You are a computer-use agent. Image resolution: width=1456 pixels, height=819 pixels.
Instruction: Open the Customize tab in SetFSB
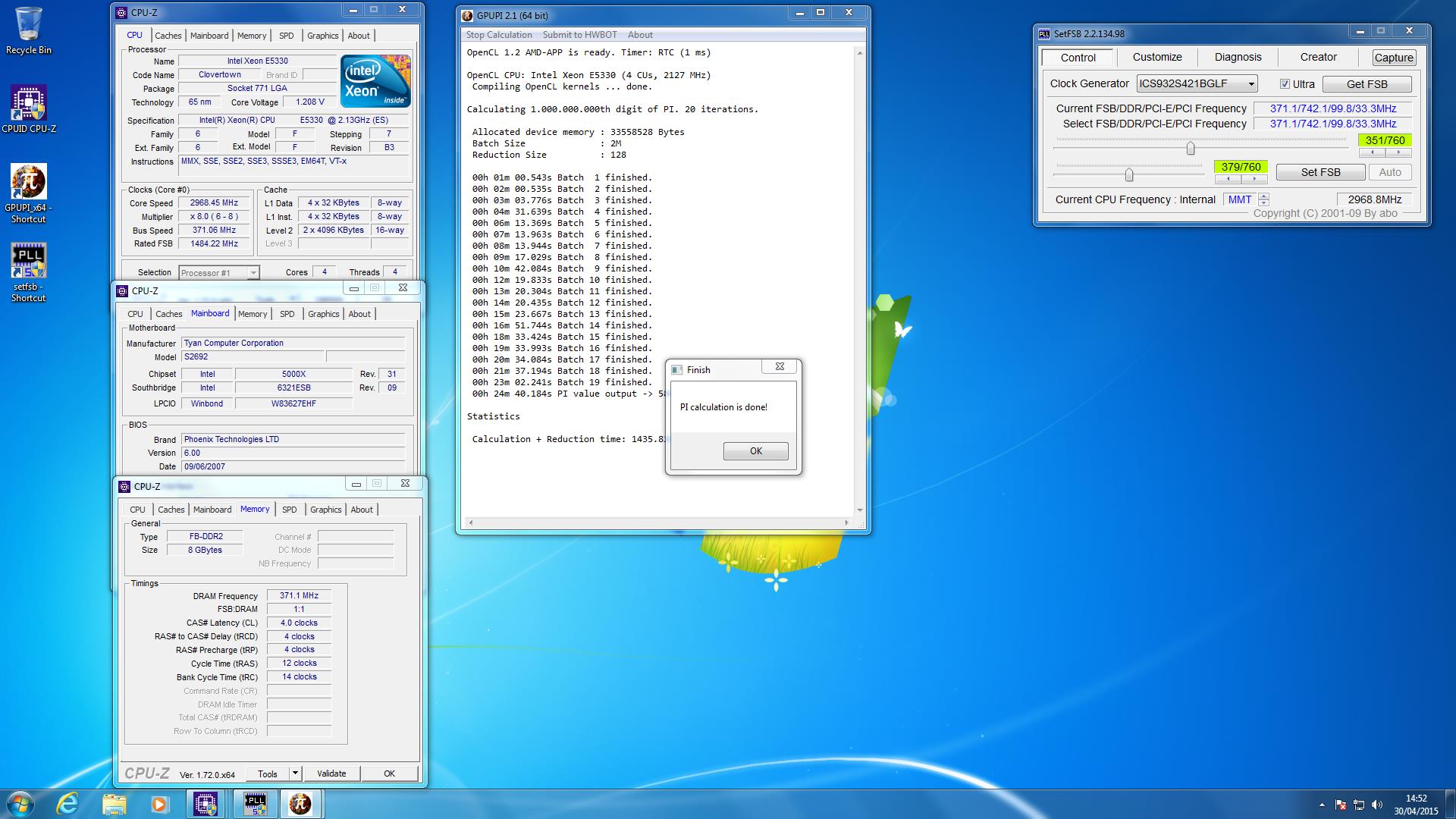(x=1157, y=57)
